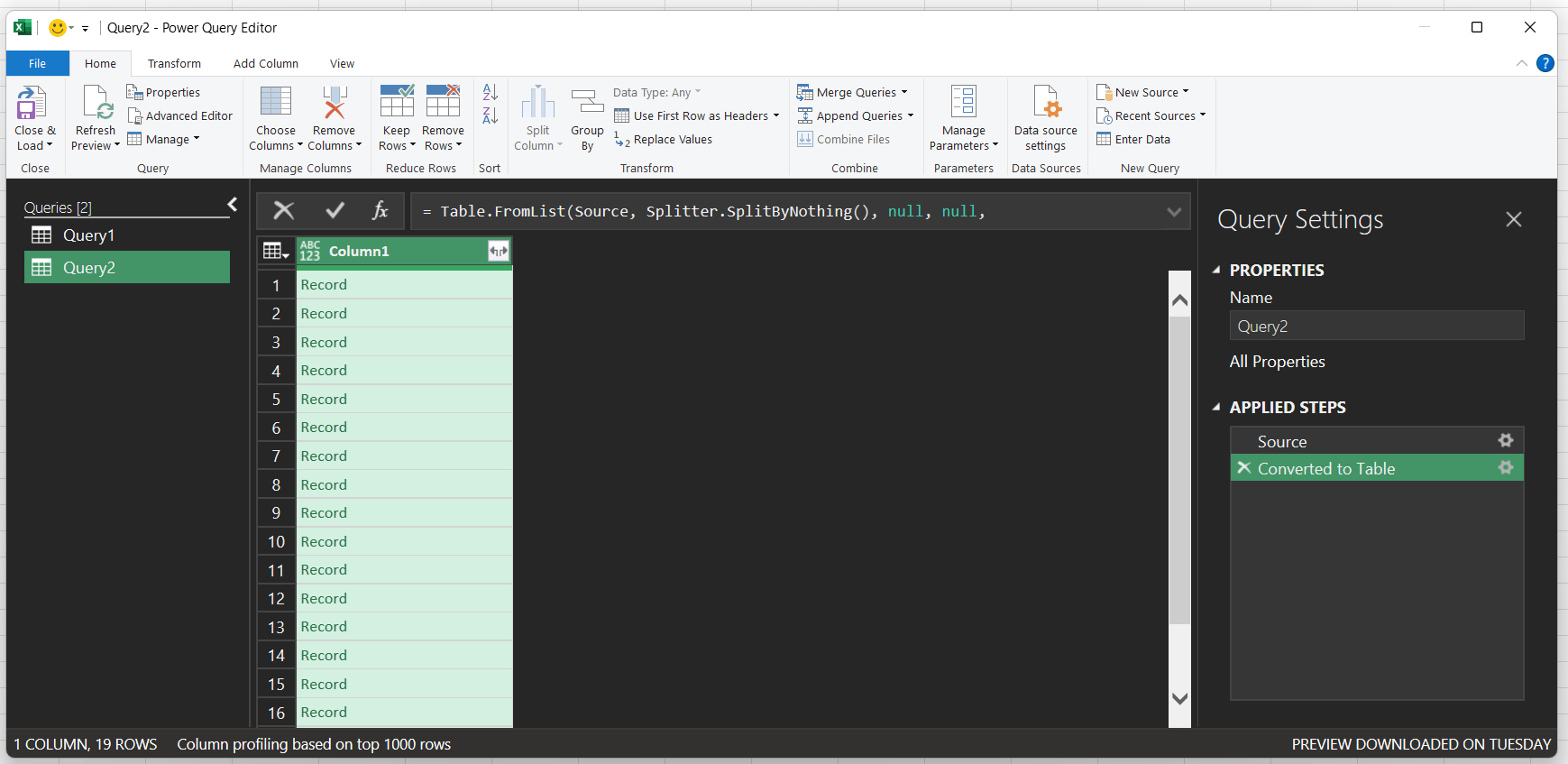This screenshot has width=1568, height=764.
Task: Open the Manage dropdown
Action: 163,139
